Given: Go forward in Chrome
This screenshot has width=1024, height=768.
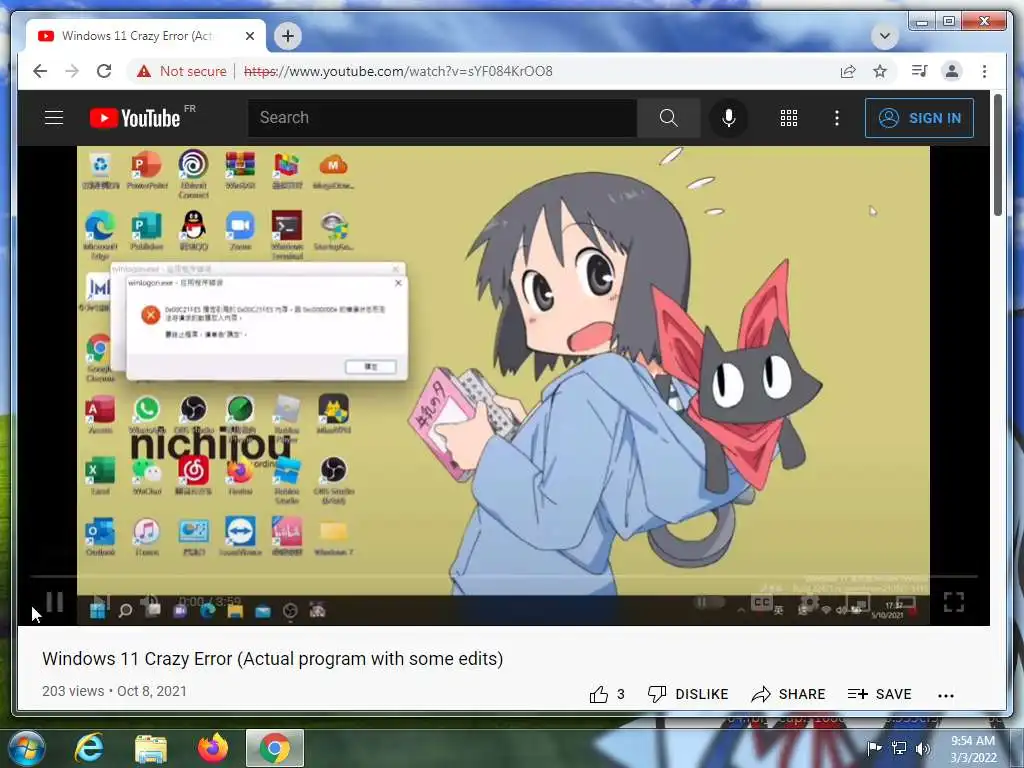Looking at the screenshot, I should (72, 71).
